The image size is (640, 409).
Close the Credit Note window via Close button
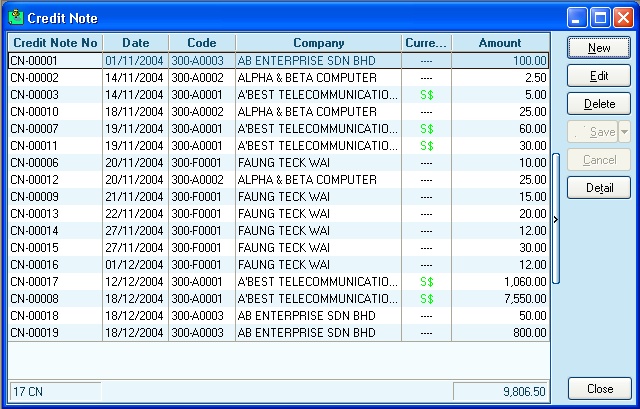tap(600, 389)
